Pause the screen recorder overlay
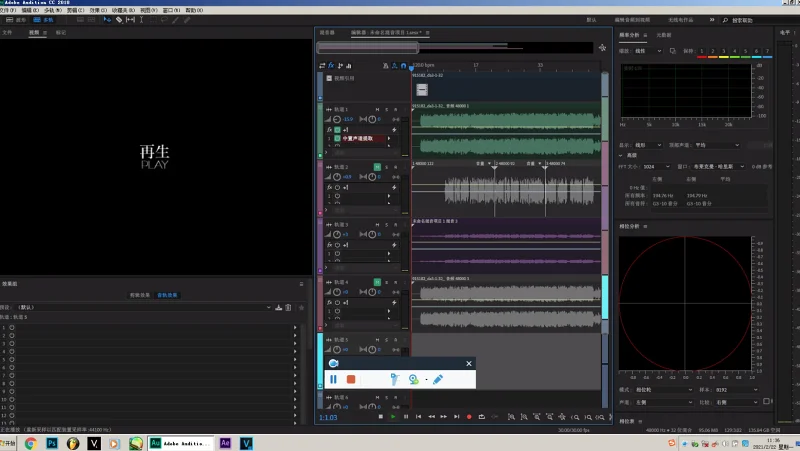This screenshot has height=451, width=800. click(333, 379)
